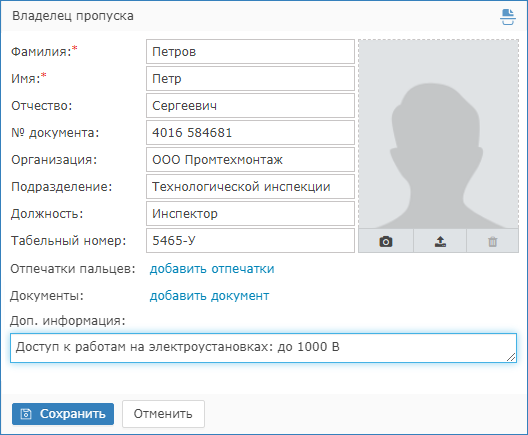Click the № документа field
Viewport: 528px width, 435px height.
click(250, 133)
